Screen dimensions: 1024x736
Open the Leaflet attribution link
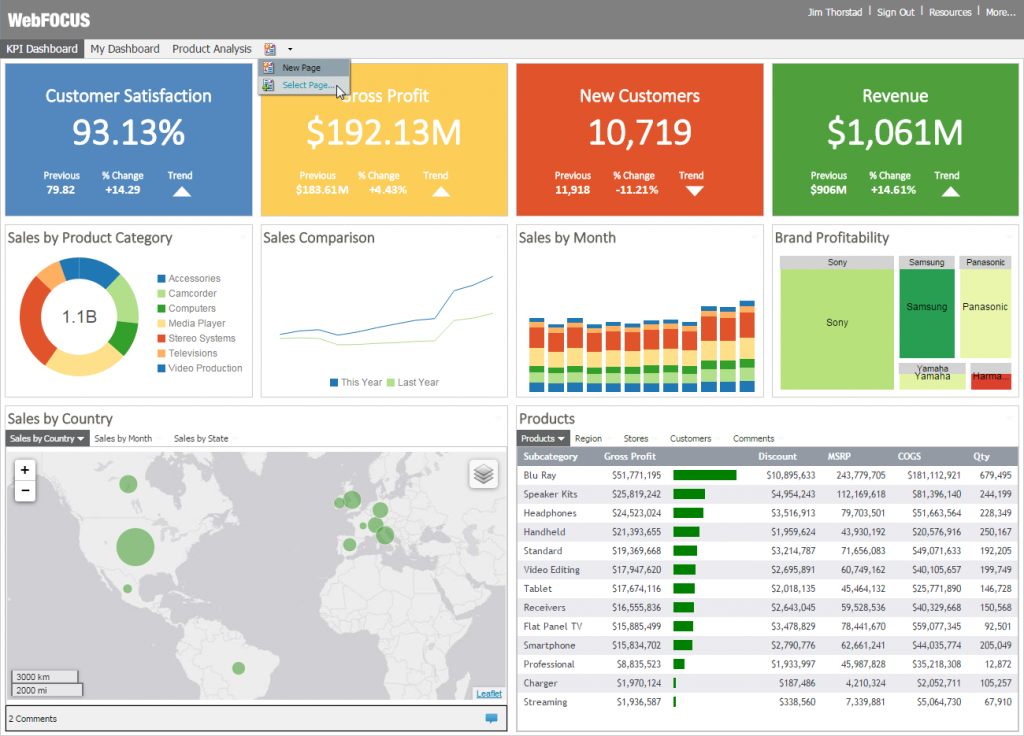[489, 694]
